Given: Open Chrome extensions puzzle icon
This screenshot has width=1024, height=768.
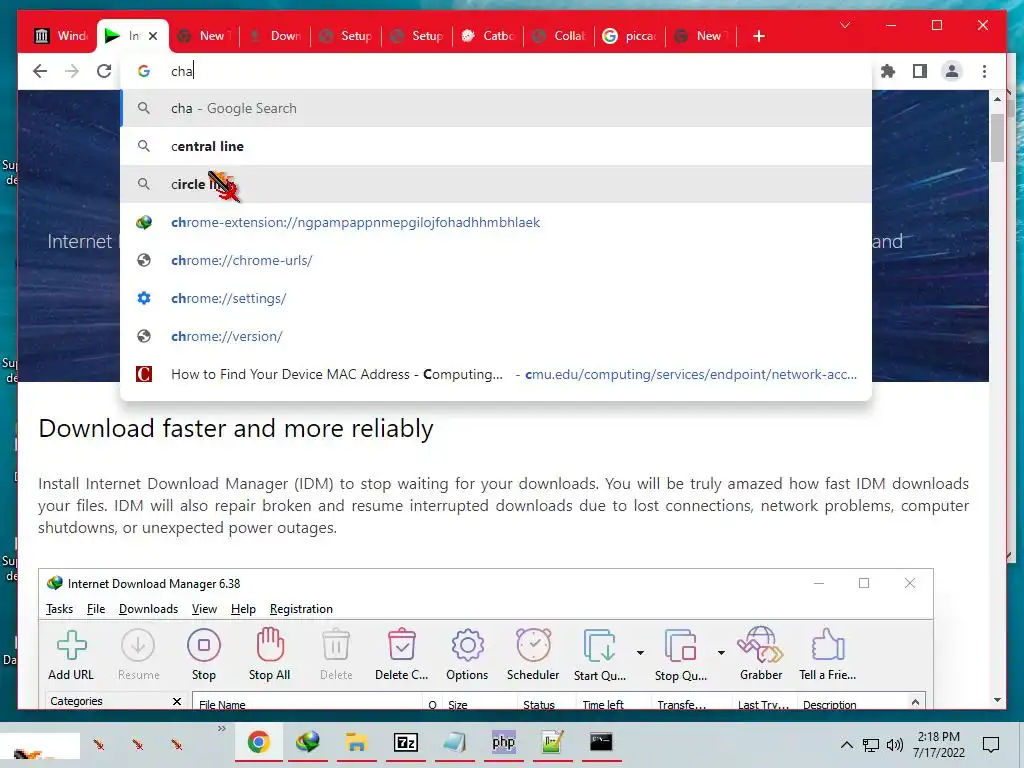Looking at the screenshot, I should [x=888, y=71].
